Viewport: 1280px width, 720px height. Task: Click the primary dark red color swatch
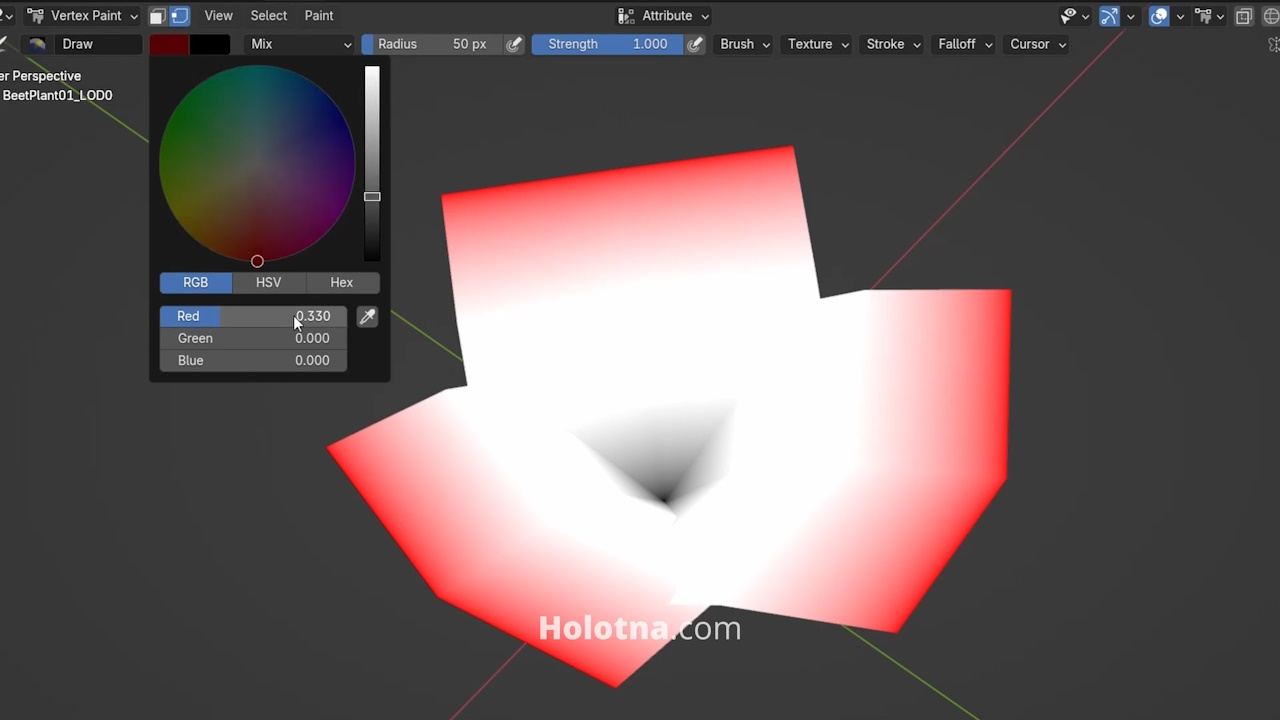click(x=169, y=44)
